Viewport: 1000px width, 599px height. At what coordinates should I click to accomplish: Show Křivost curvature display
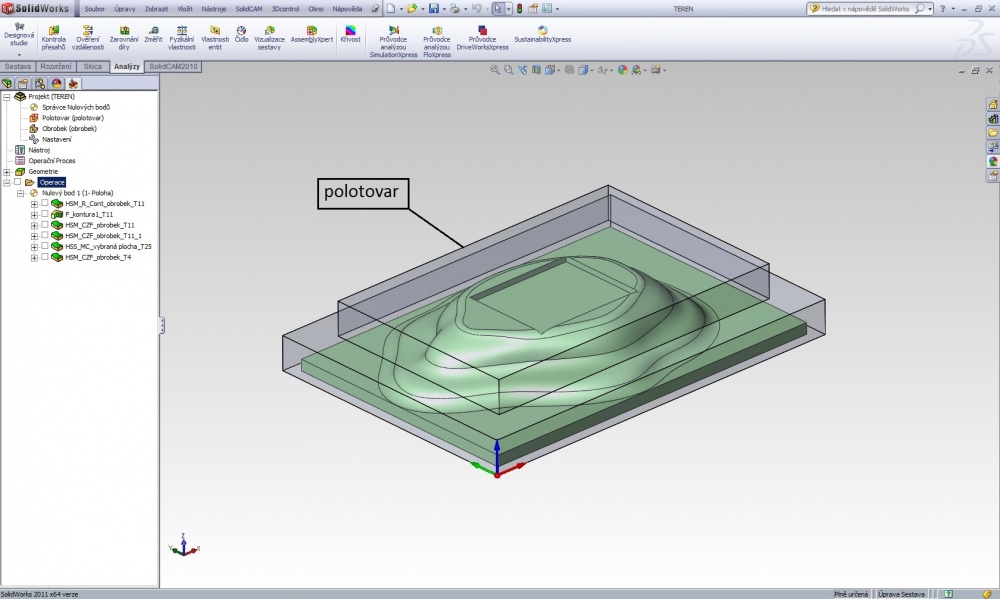point(350,34)
